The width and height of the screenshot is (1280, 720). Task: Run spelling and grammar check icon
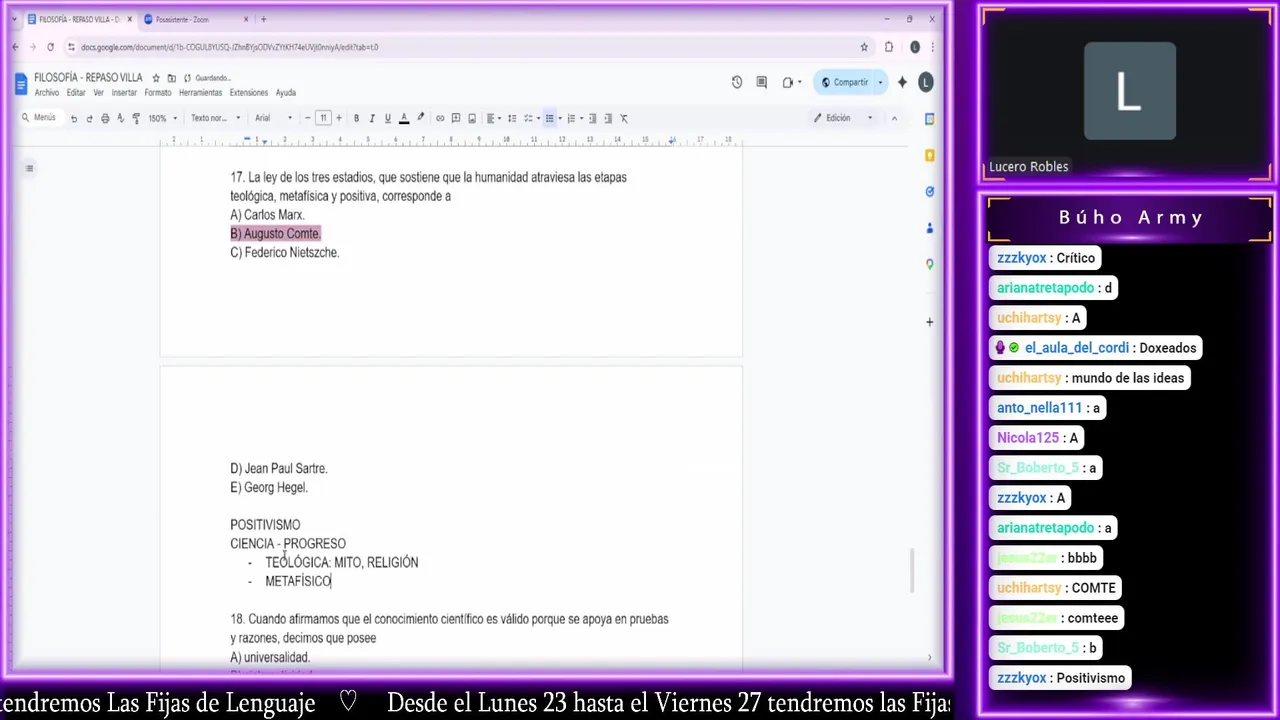120,118
